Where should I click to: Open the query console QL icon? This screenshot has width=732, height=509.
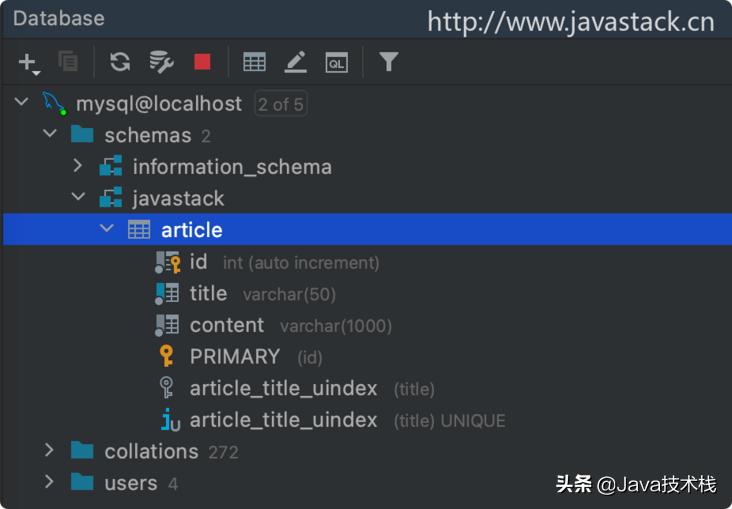tap(337, 62)
